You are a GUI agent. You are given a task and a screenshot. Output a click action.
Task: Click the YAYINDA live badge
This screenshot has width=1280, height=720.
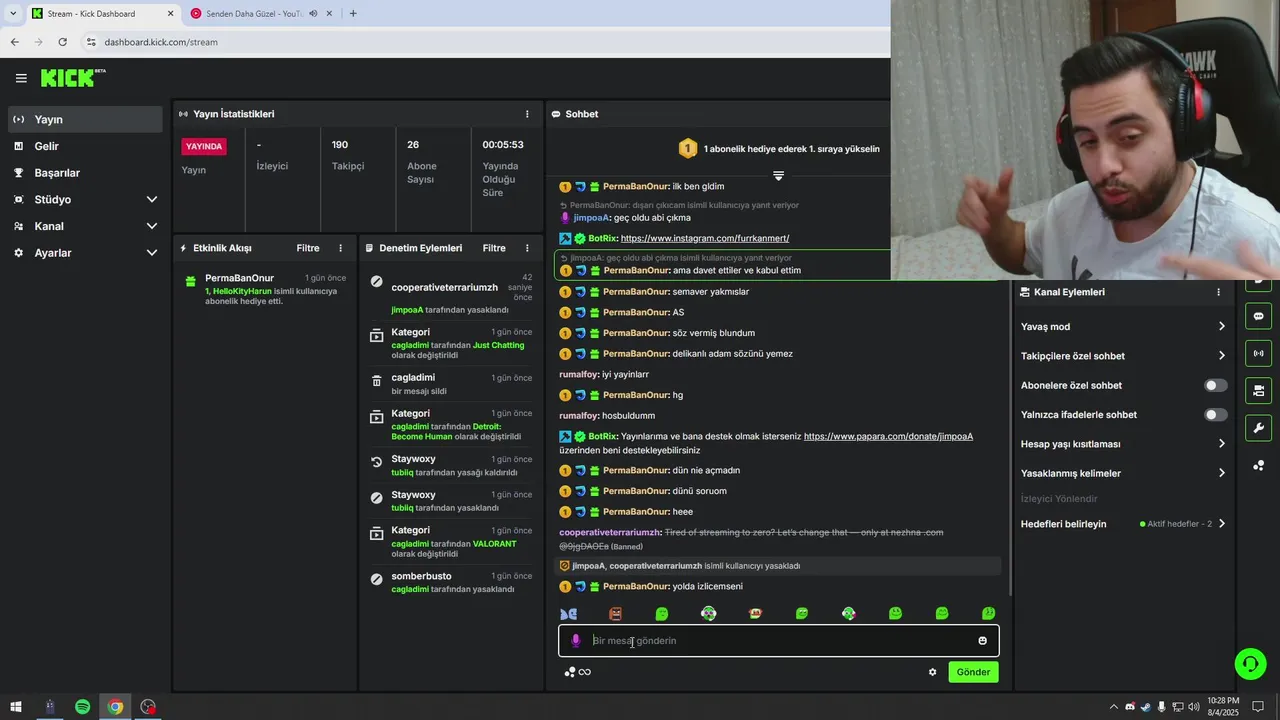point(204,146)
